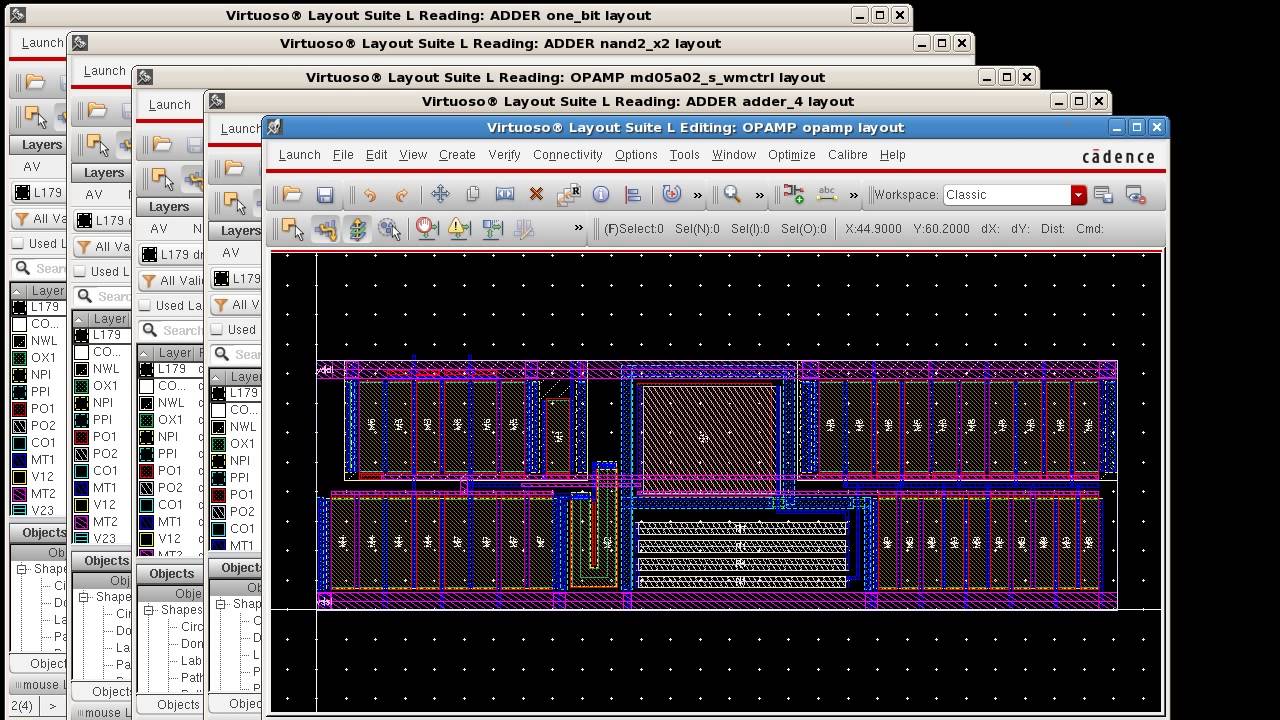Click PO1 red layer swatch in one_bit window
The height and width of the screenshot is (720, 1280).
(19, 409)
